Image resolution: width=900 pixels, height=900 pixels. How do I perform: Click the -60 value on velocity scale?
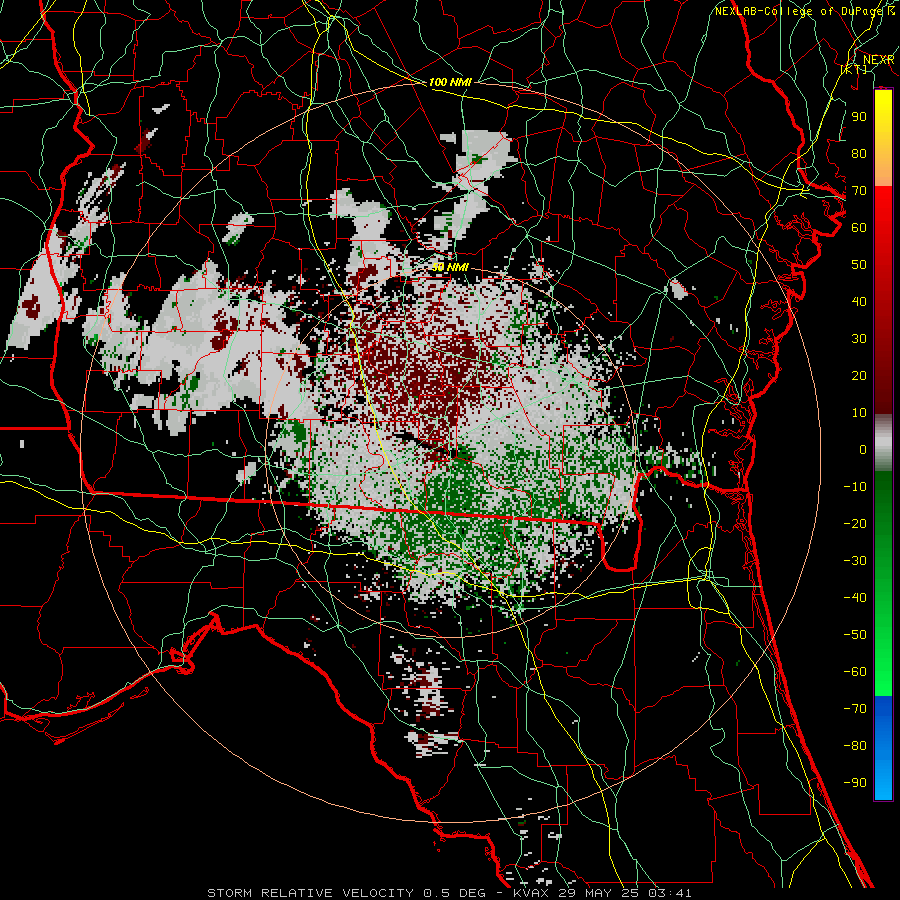click(855, 672)
